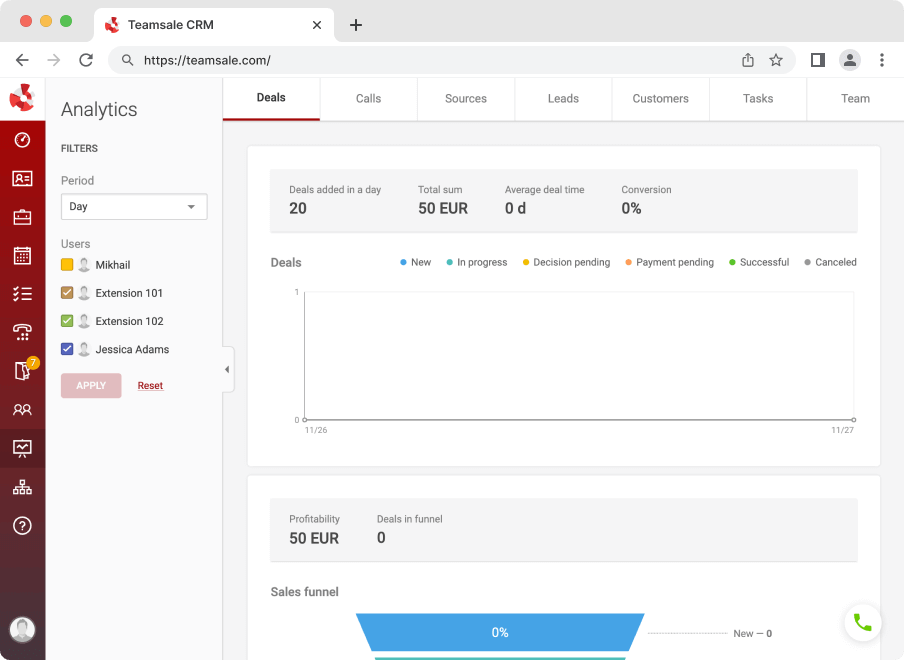Image resolution: width=904 pixels, height=660 pixels.
Task: Toggle the In progress legend item
Action: (x=477, y=262)
